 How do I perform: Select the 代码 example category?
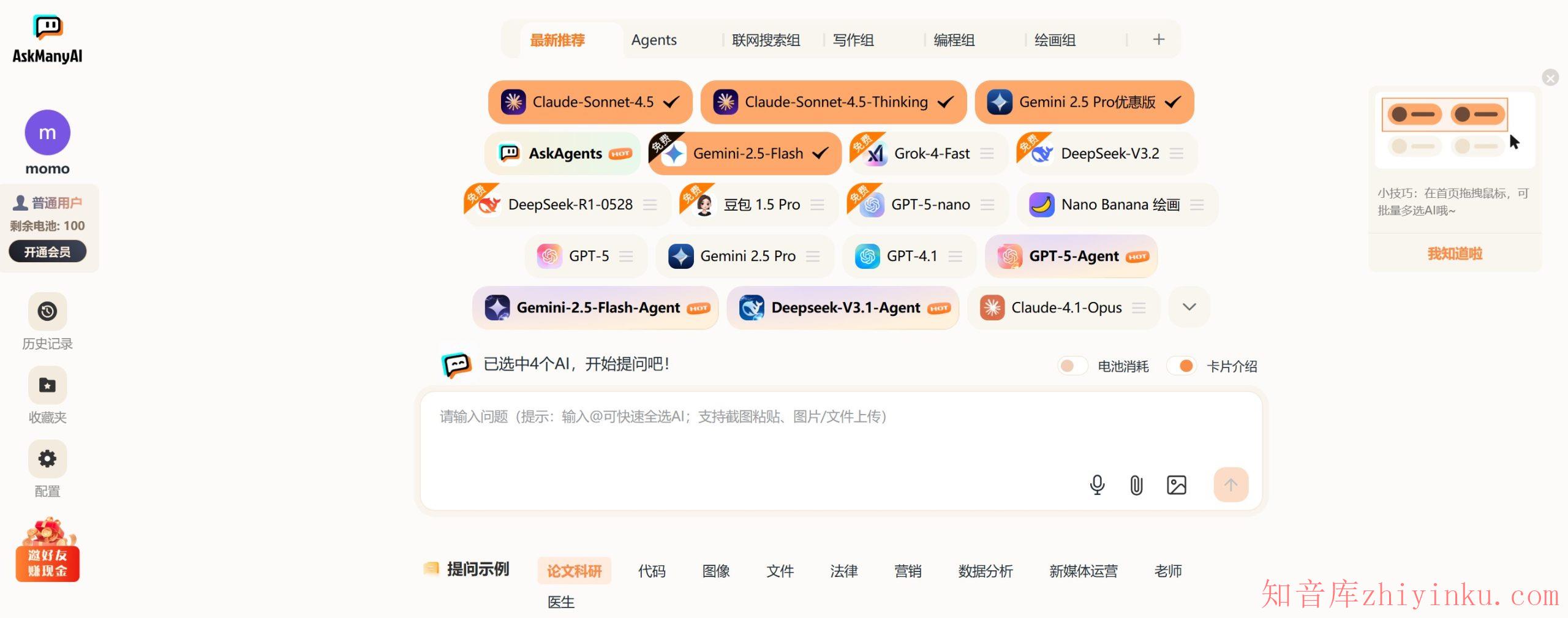[651, 571]
